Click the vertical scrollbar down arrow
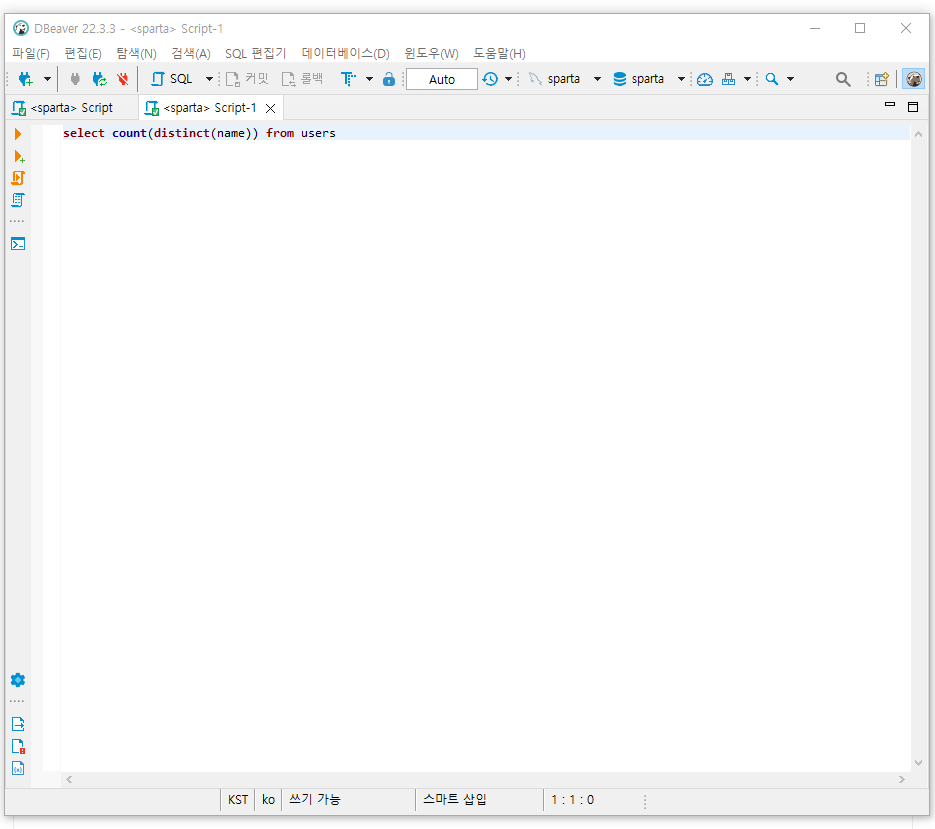 (918, 763)
